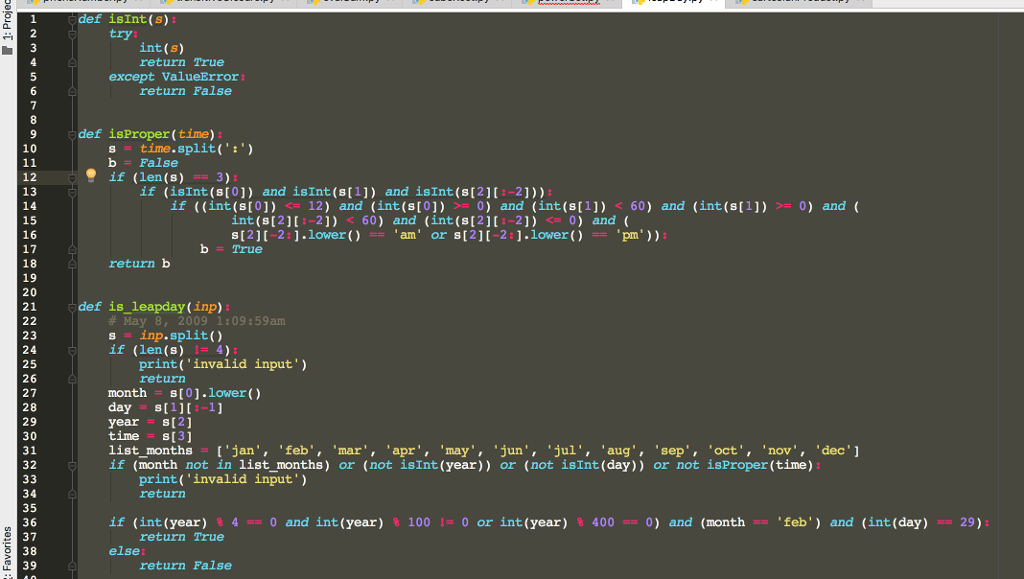
Task: Click the 'am' string on line 16
Action: 408,235
